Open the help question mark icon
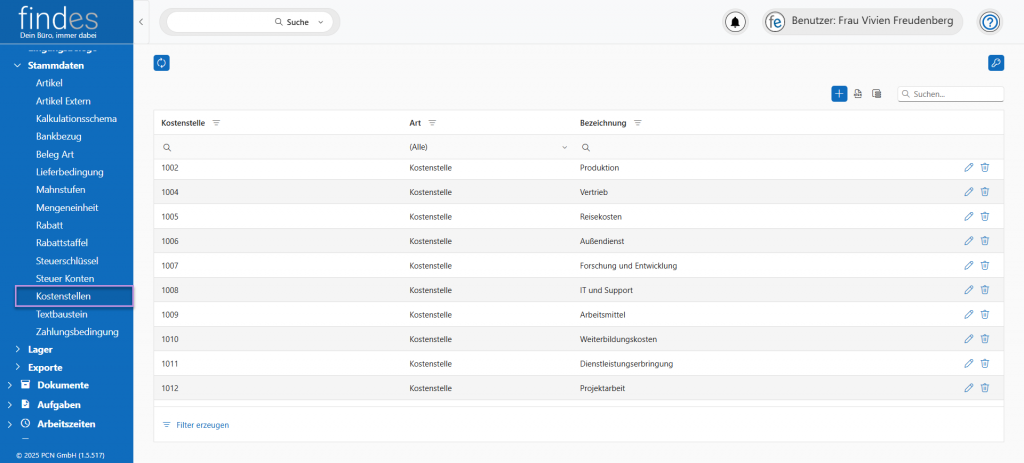This screenshot has height=463, width=1024. click(x=989, y=22)
